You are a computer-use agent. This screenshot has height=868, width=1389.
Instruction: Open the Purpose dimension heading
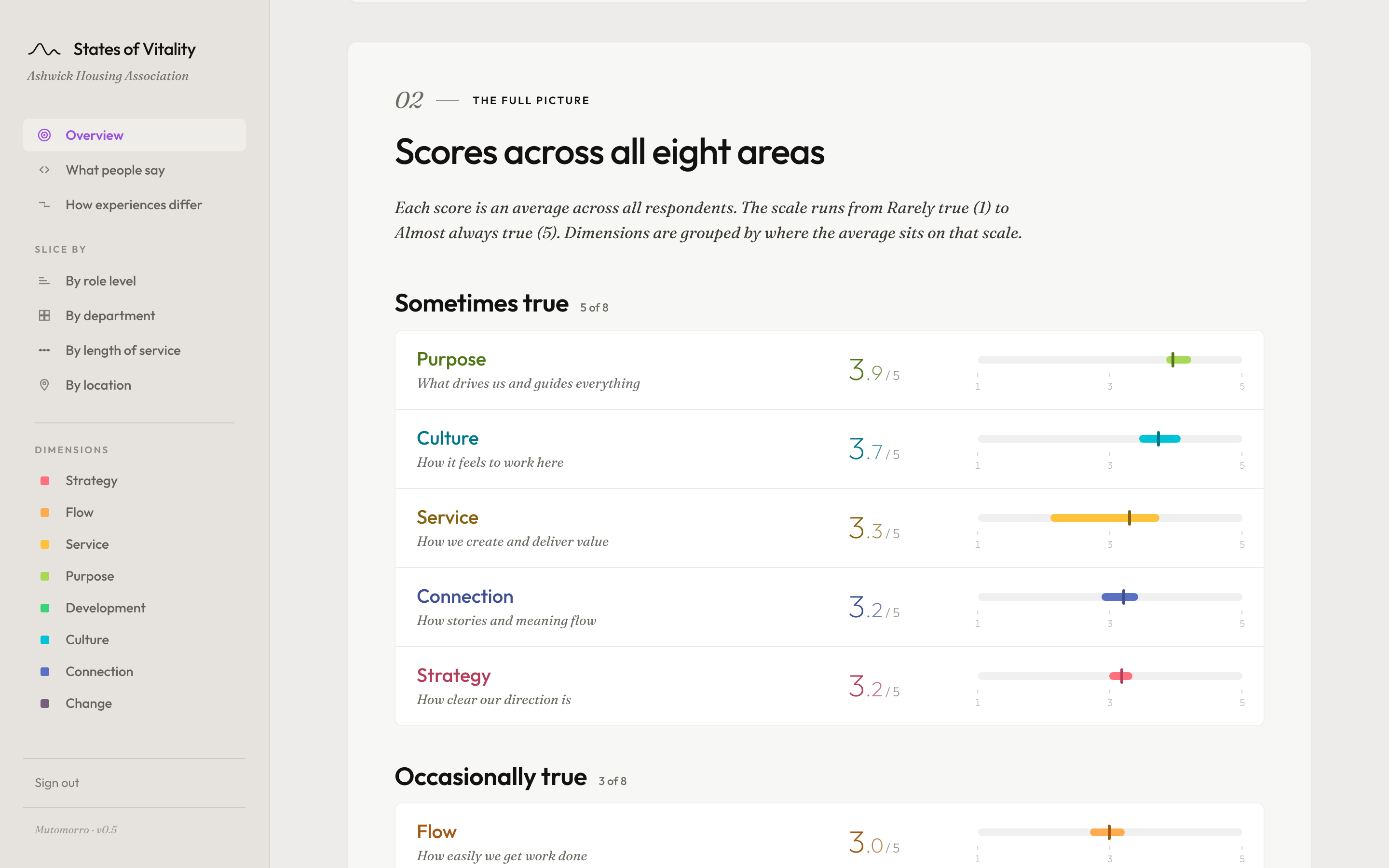[x=451, y=359]
